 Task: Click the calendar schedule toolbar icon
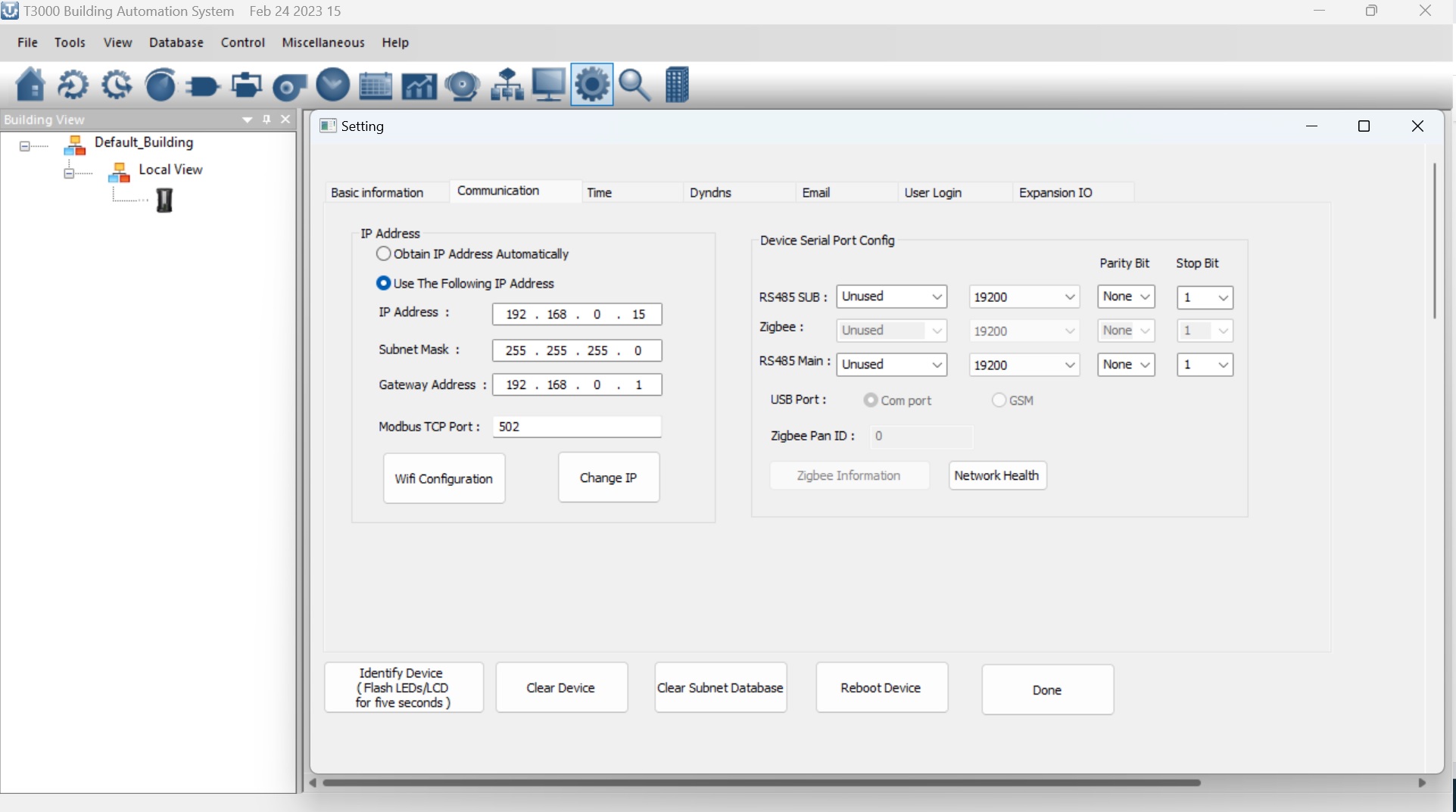pyautogui.click(x=376, y=84)
